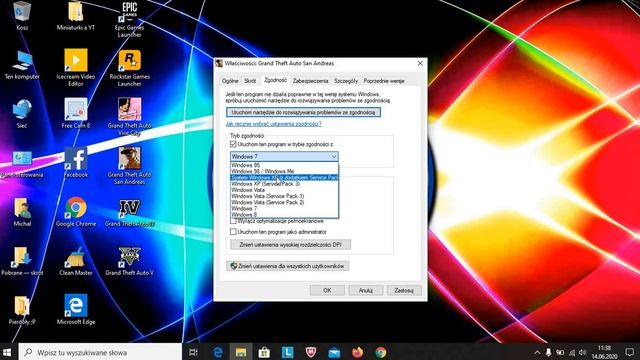Open the Windows Start menu
The width and height of the screenshot is (640, 360).
coord(7,352)
